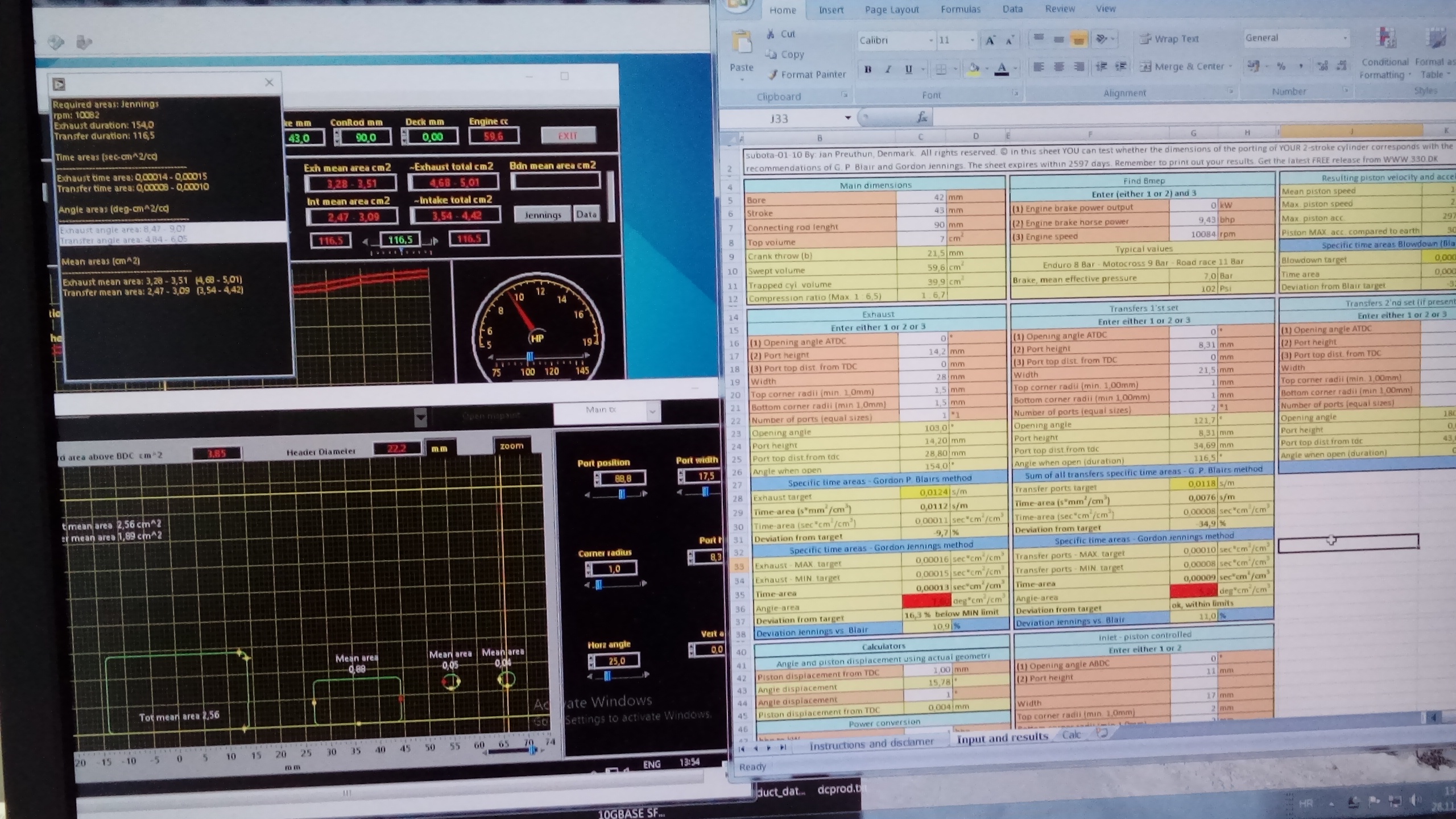Click Align Text Right icon
Viewport: 1456px width, 819px height.
click(x=1078, y=67)
